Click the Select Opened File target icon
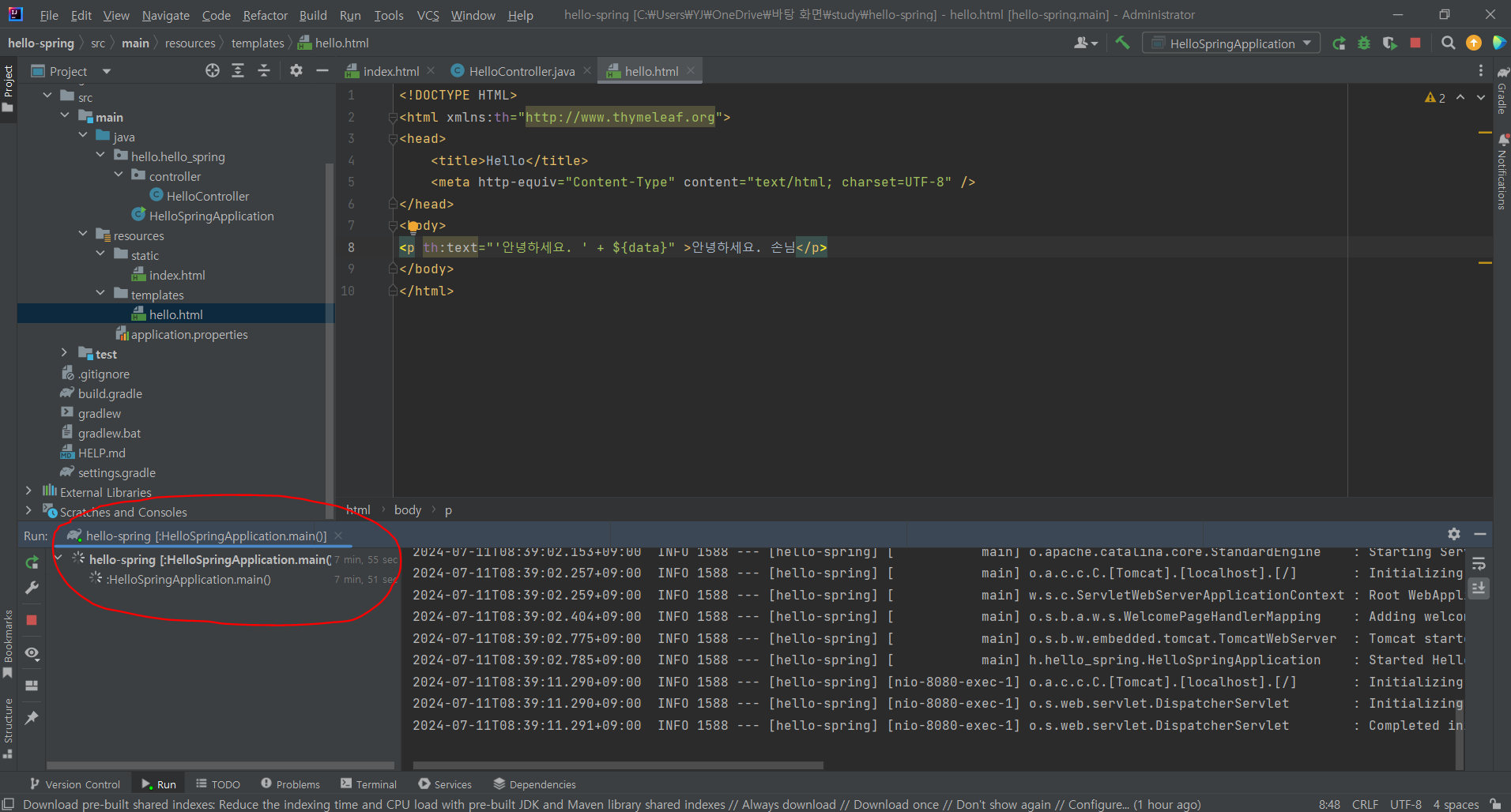 coord(213,71)
